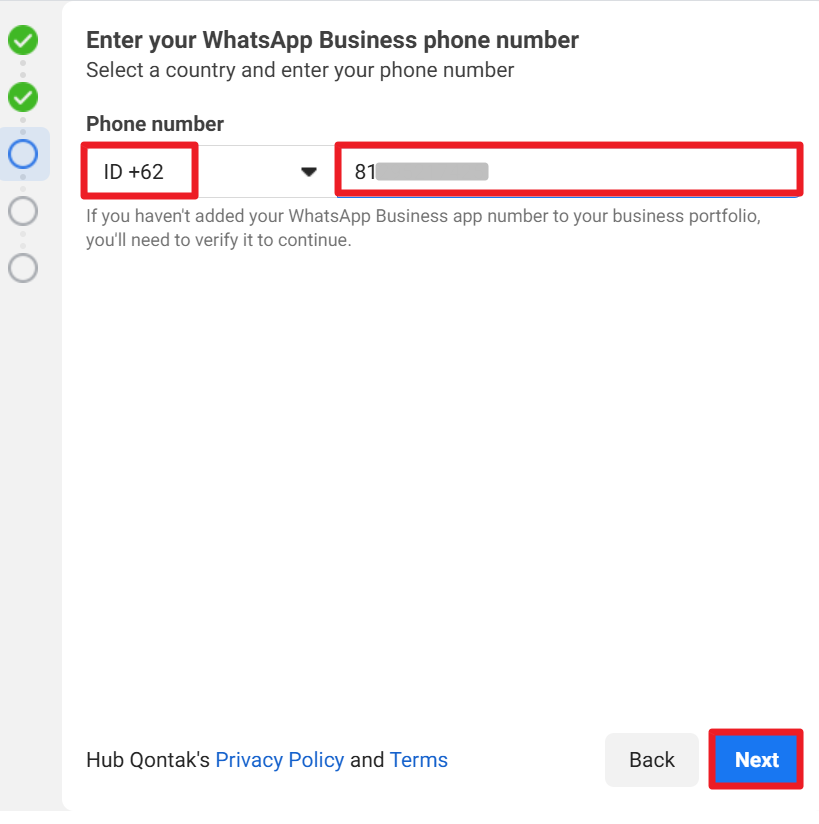Click the "Enter your WhatsApp Business phone number" heading
This screenshot has height=824, width=819.
tap(332, 41)
